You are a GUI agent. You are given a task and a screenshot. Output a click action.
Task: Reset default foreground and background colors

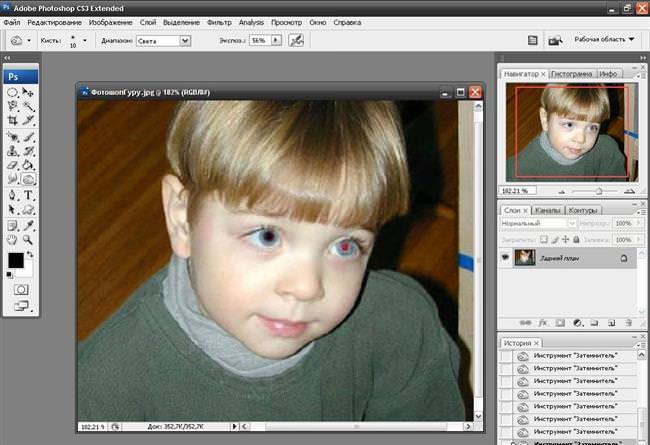pos(10,275)
